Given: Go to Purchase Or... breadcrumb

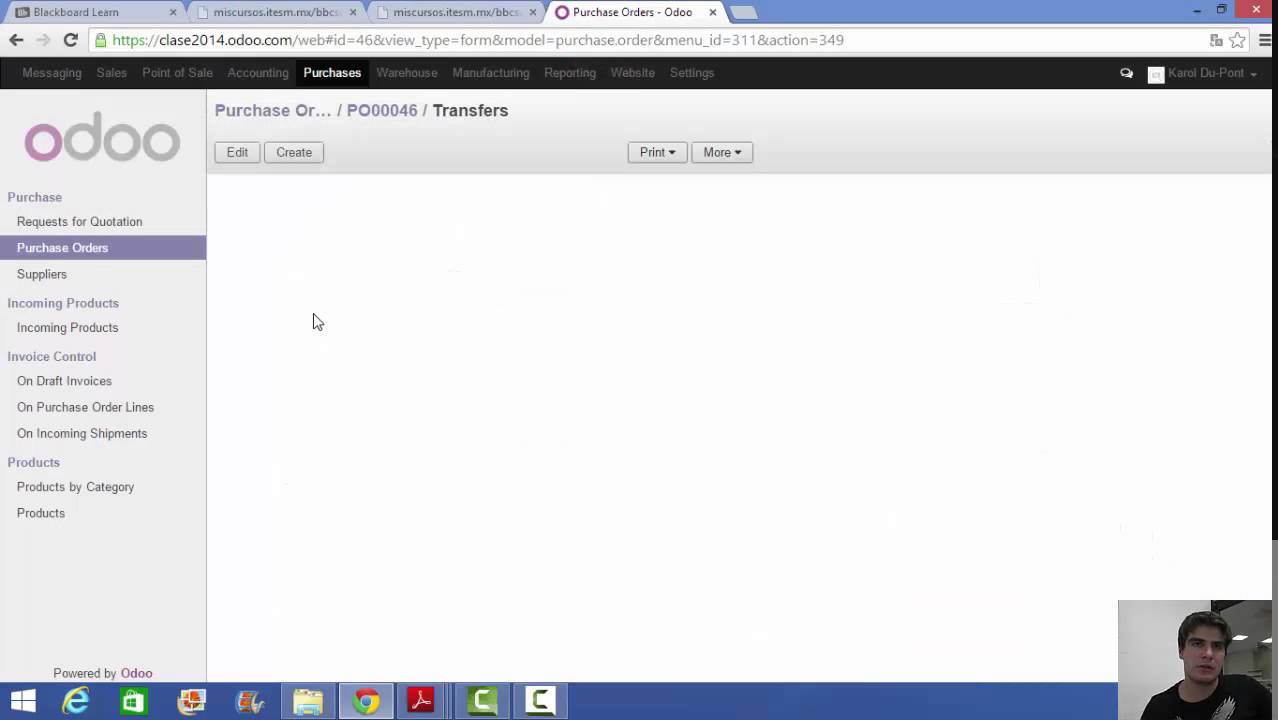Looking at the screenshot, I should [273, 110].
